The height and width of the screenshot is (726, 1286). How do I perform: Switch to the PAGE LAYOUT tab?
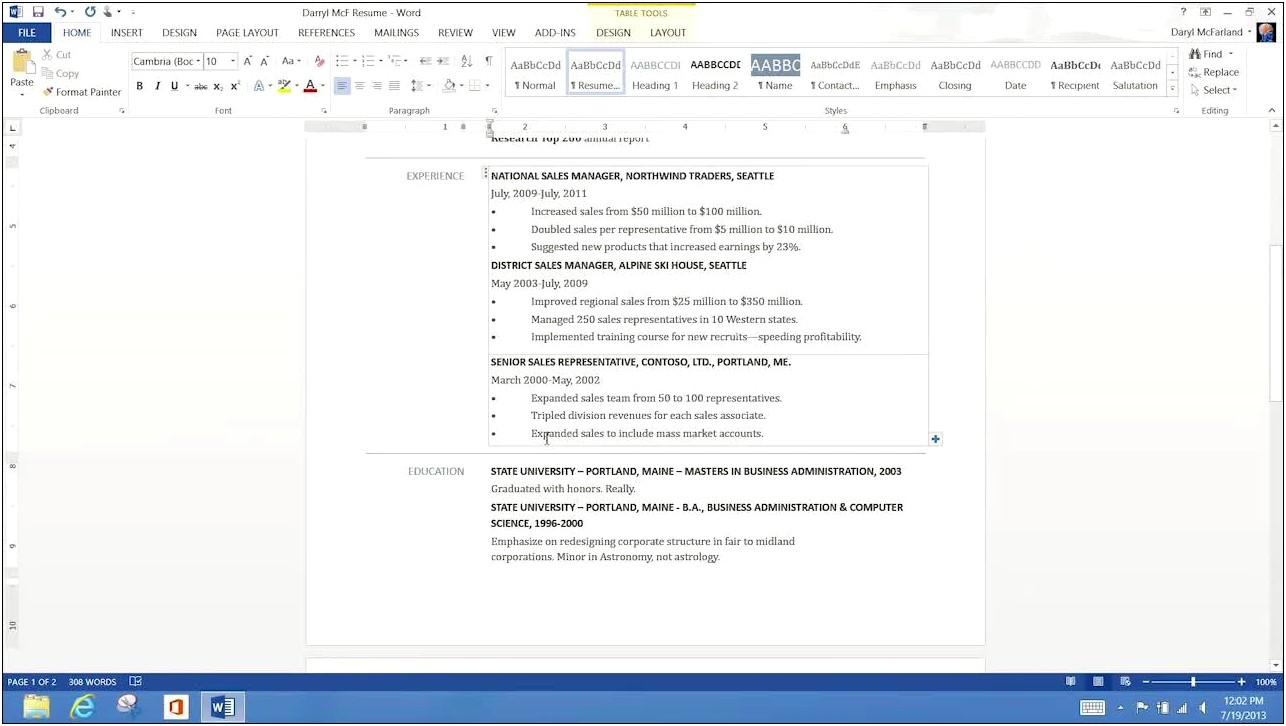point(247,33)
